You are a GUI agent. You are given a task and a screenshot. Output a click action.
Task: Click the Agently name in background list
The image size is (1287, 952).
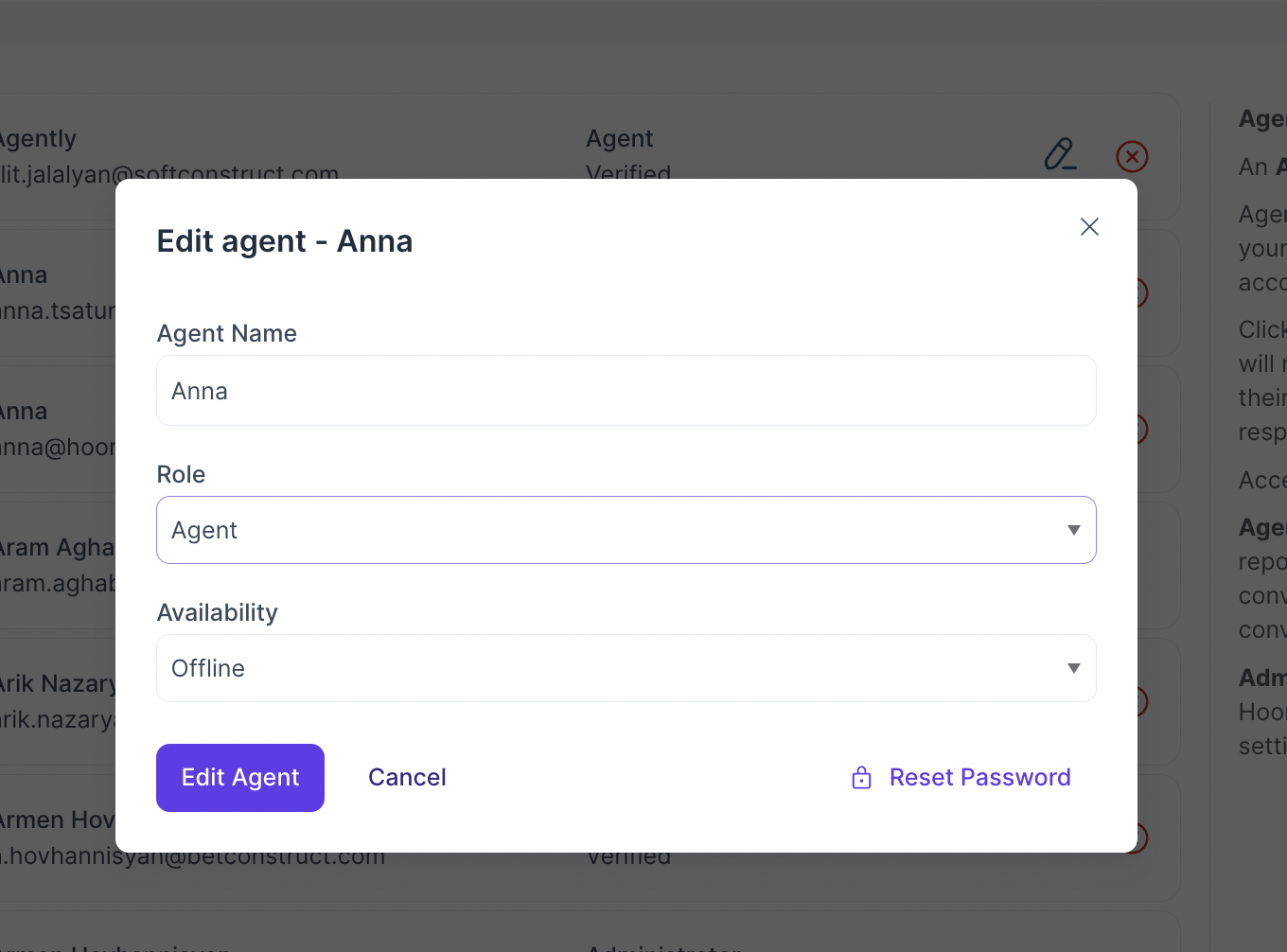coord(37,139)
